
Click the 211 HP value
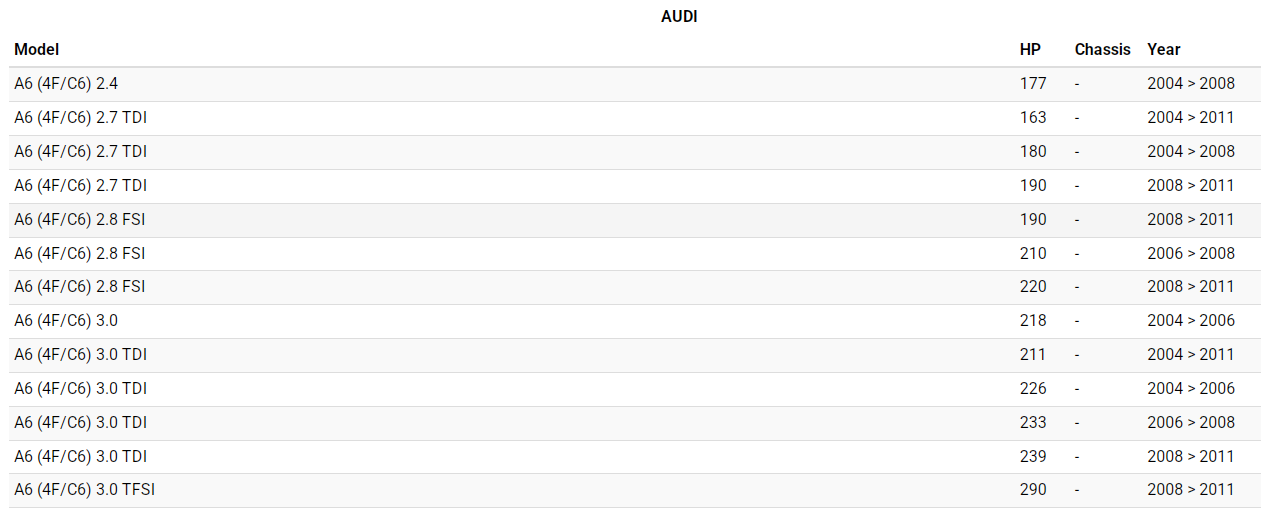(x=1033, y=355)
